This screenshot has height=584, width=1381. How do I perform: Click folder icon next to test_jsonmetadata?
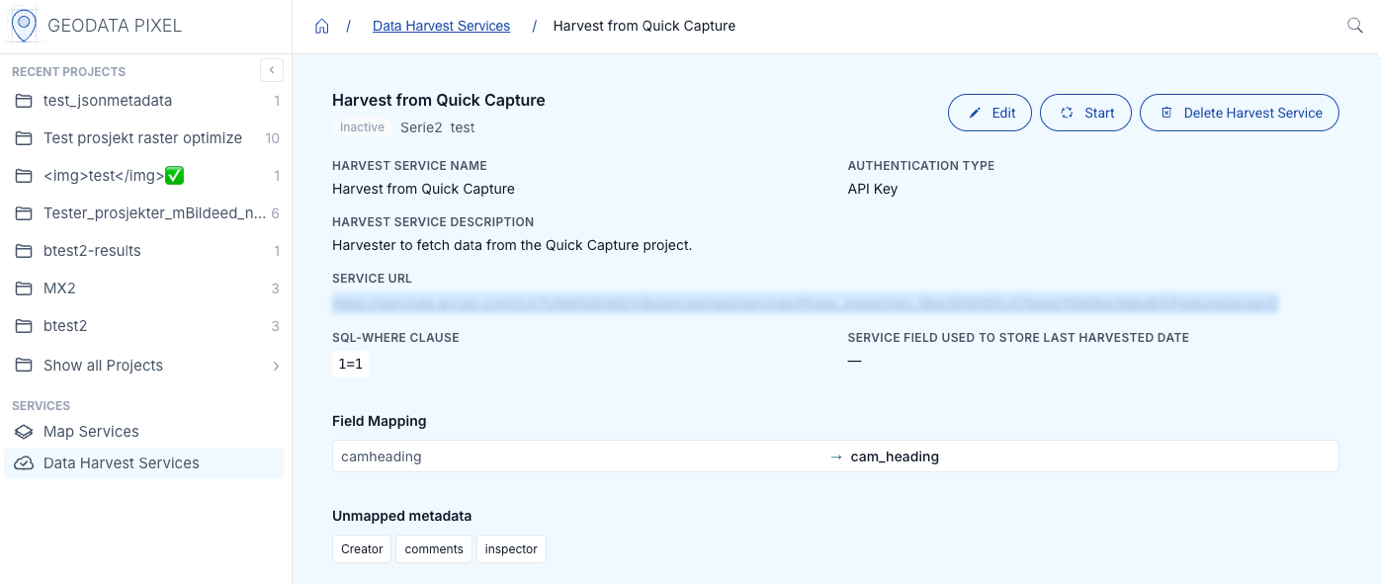tap(24, 101)
